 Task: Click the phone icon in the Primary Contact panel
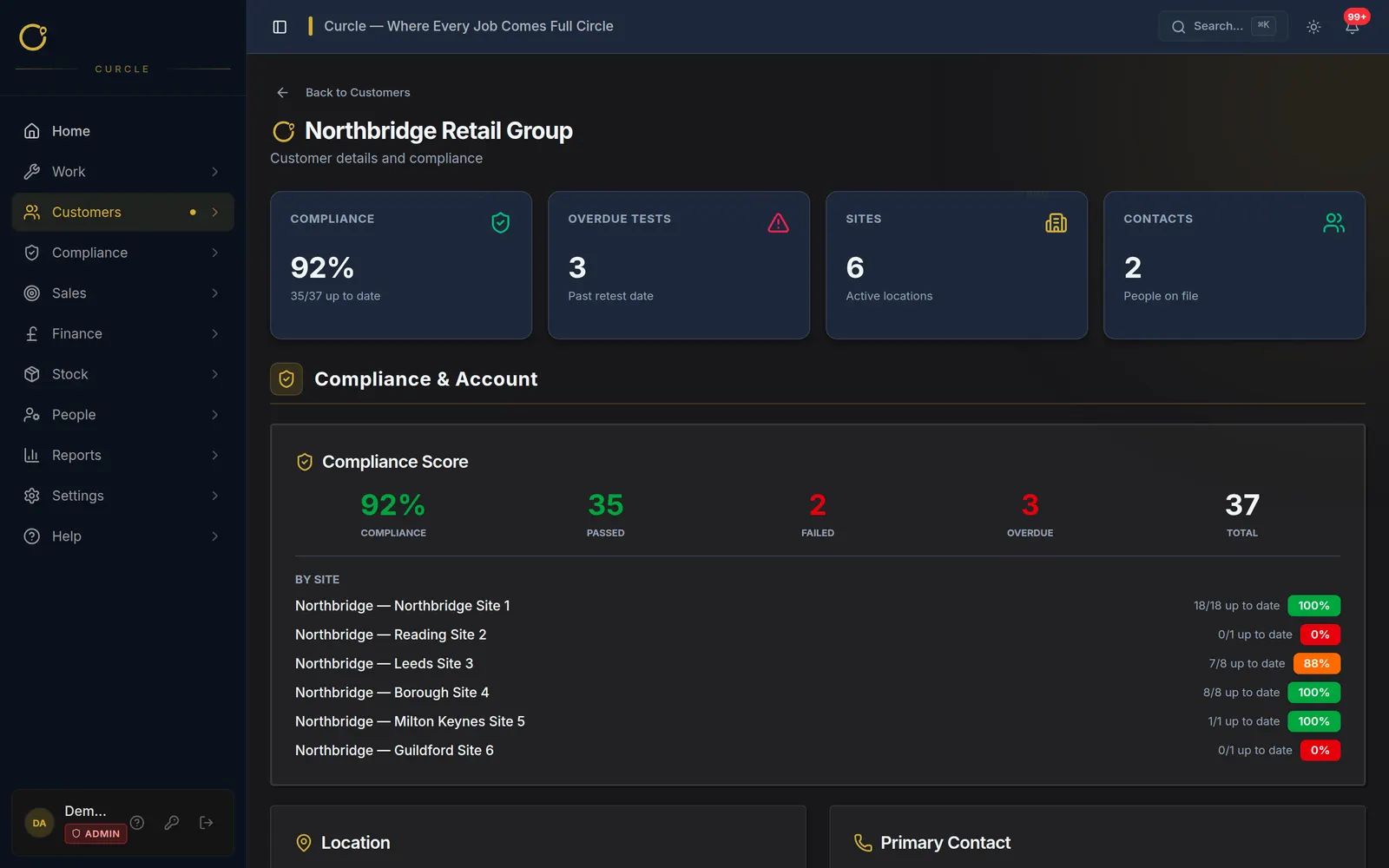863,843
